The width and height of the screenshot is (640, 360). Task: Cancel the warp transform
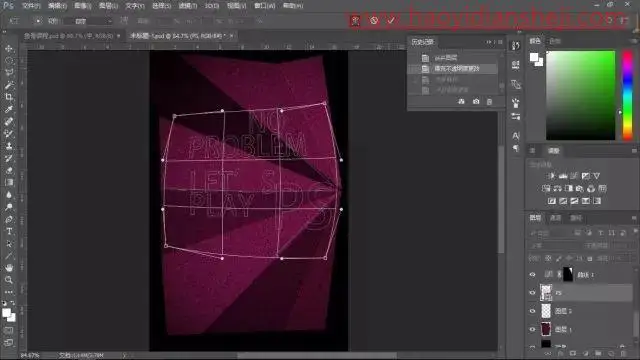point(374,20)
